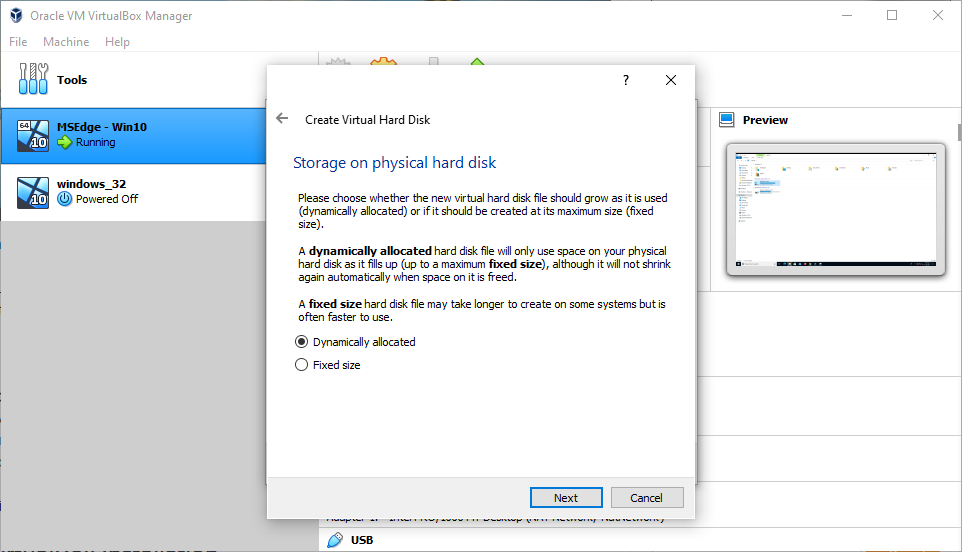The width and height of the screenshot is (962, 552).
Task: Maximize the VirtualBox Manager window
Action: tap(892, 15)
